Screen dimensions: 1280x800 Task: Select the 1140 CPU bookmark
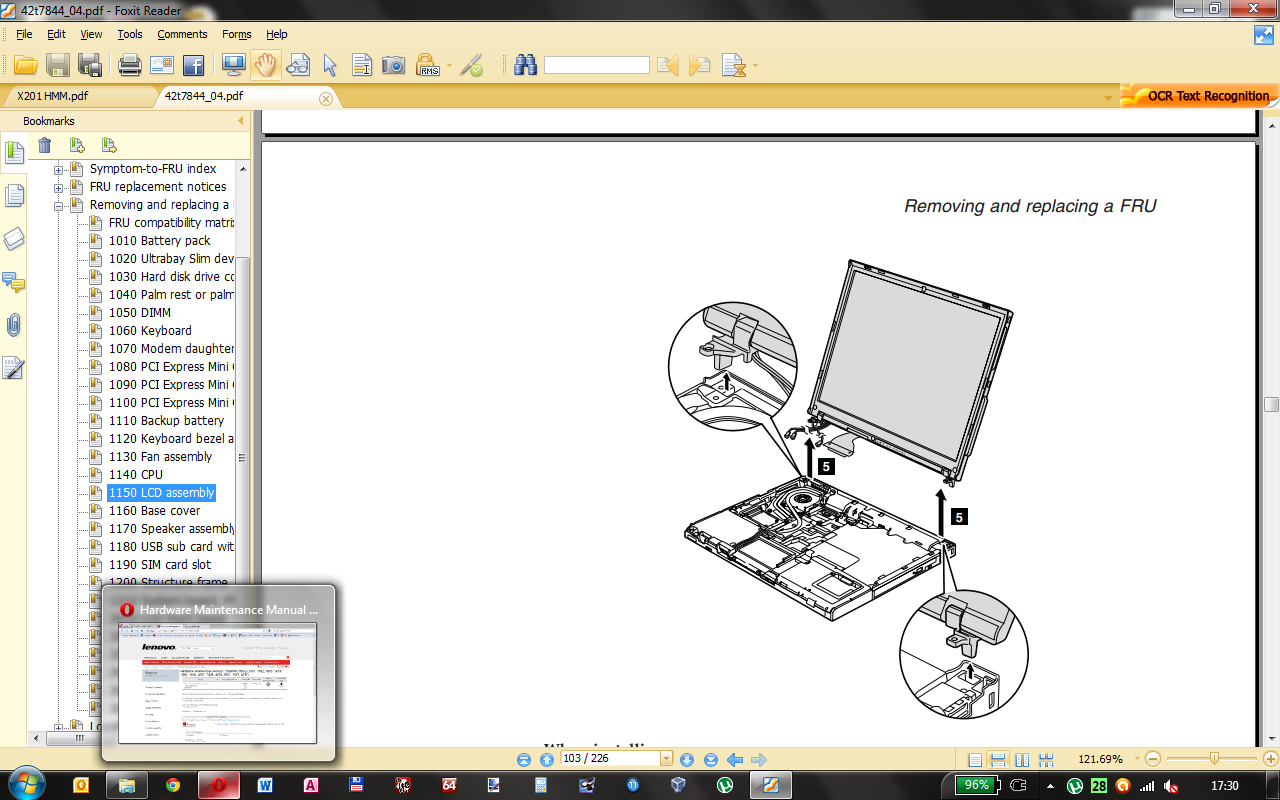[136, 475]
